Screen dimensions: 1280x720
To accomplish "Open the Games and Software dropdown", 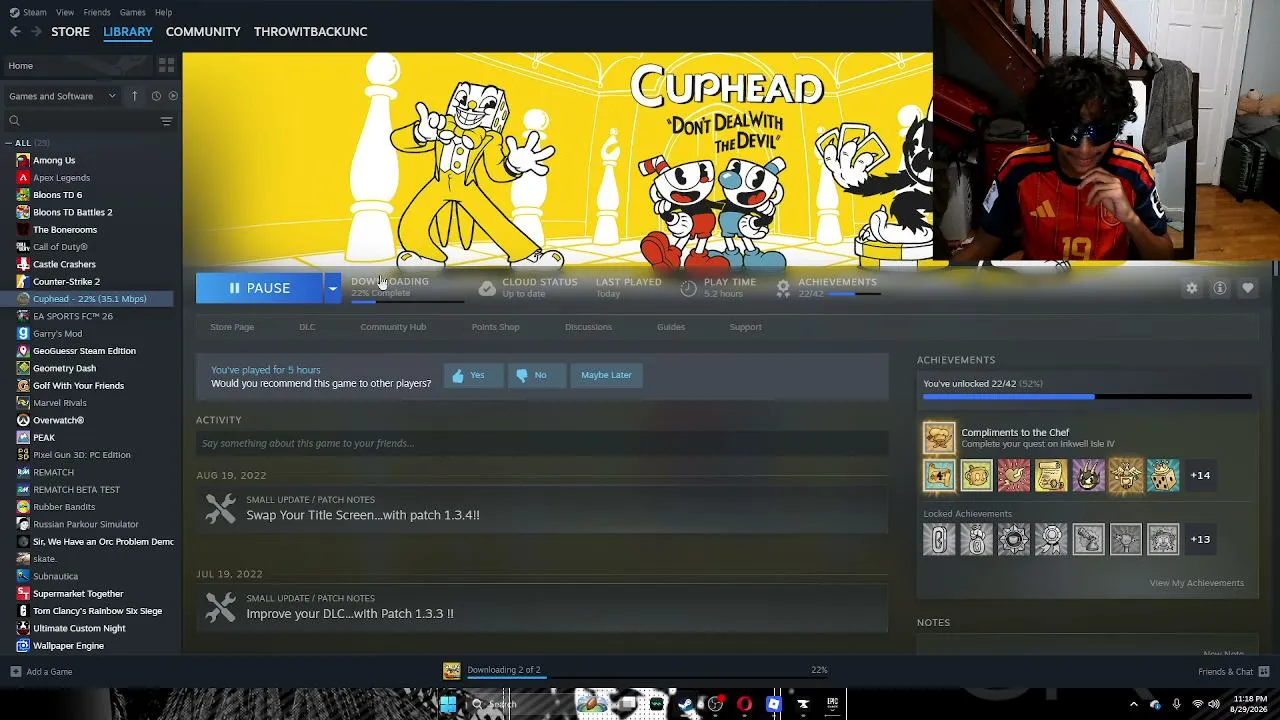I will pos(62,96).
